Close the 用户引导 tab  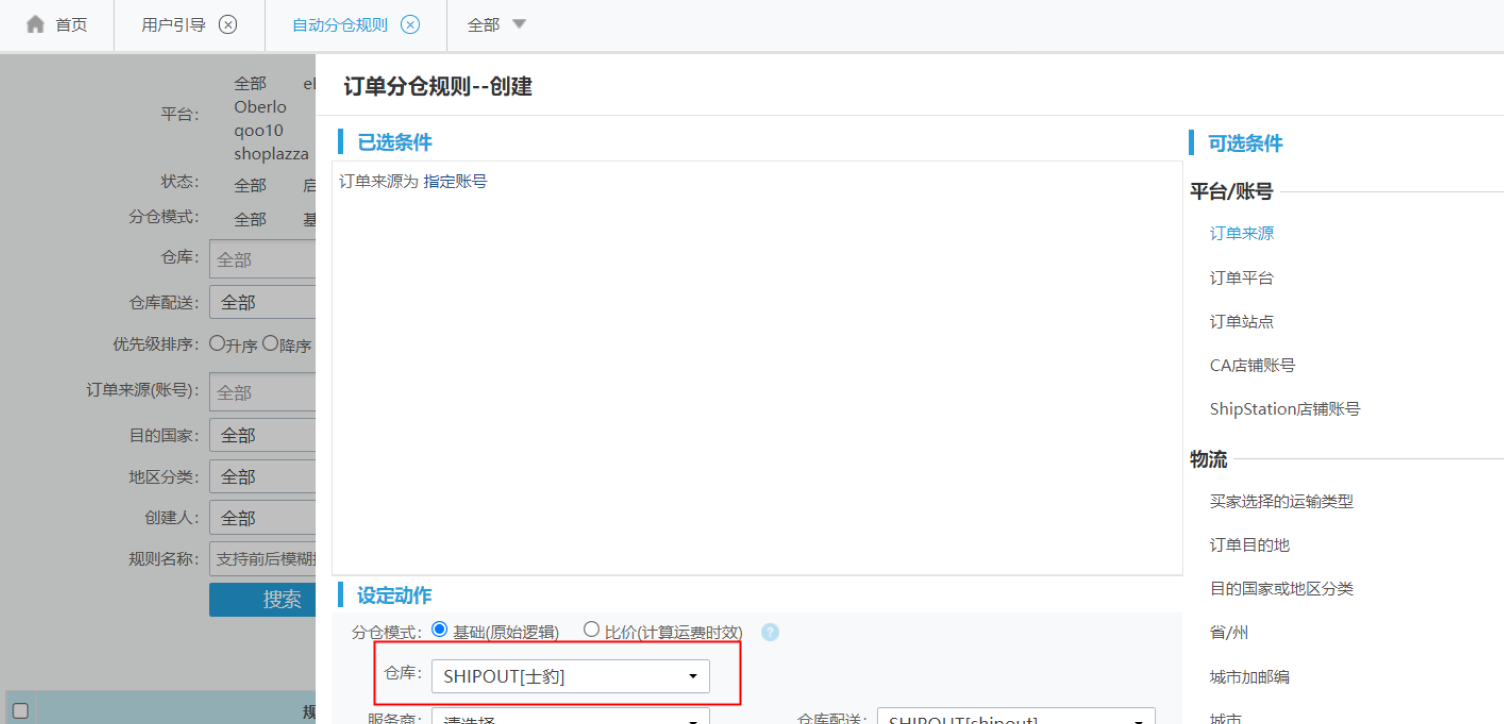click(228, 25)
